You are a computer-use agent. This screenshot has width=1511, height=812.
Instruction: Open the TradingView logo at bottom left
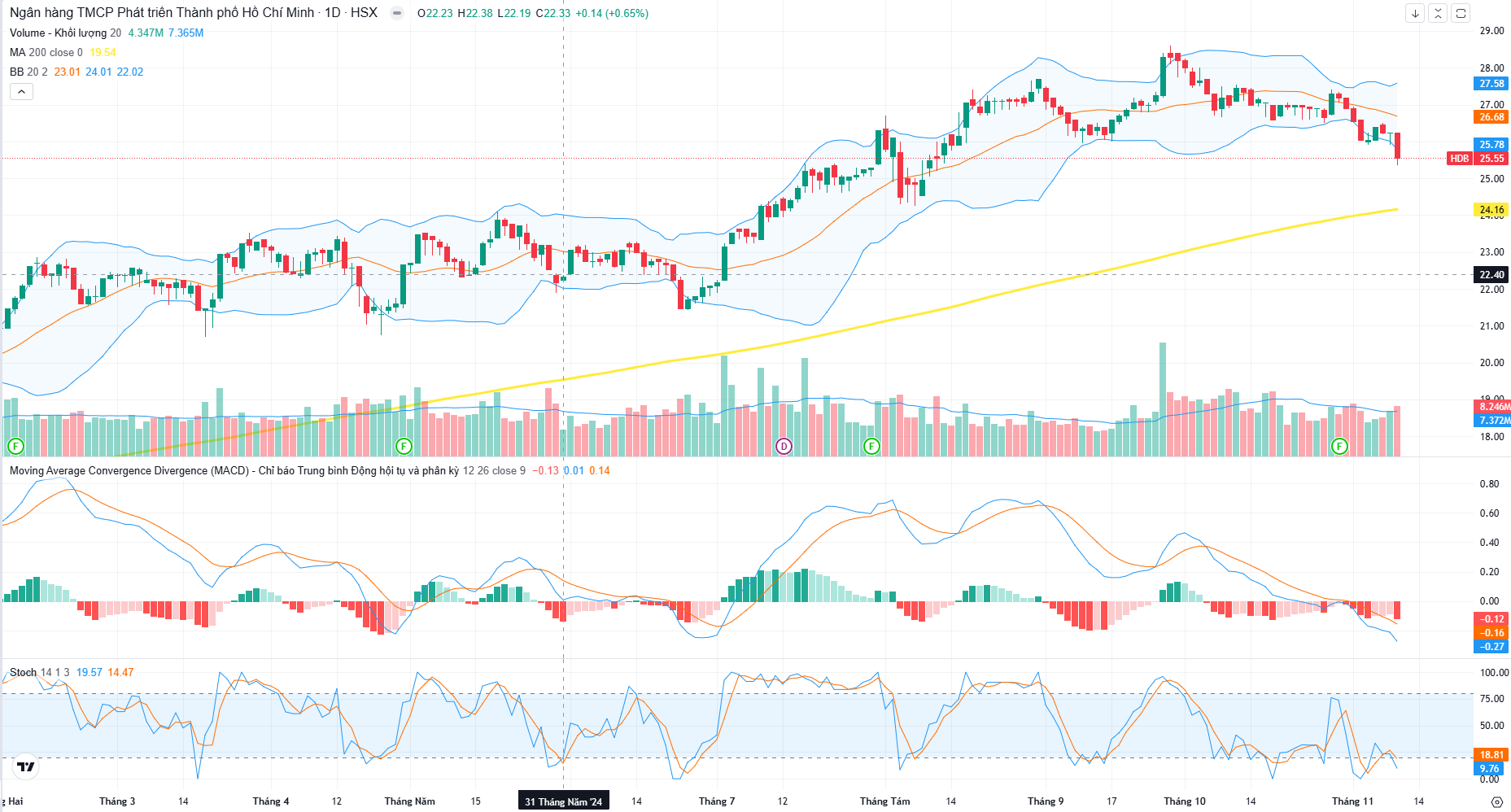coord(26,766)
